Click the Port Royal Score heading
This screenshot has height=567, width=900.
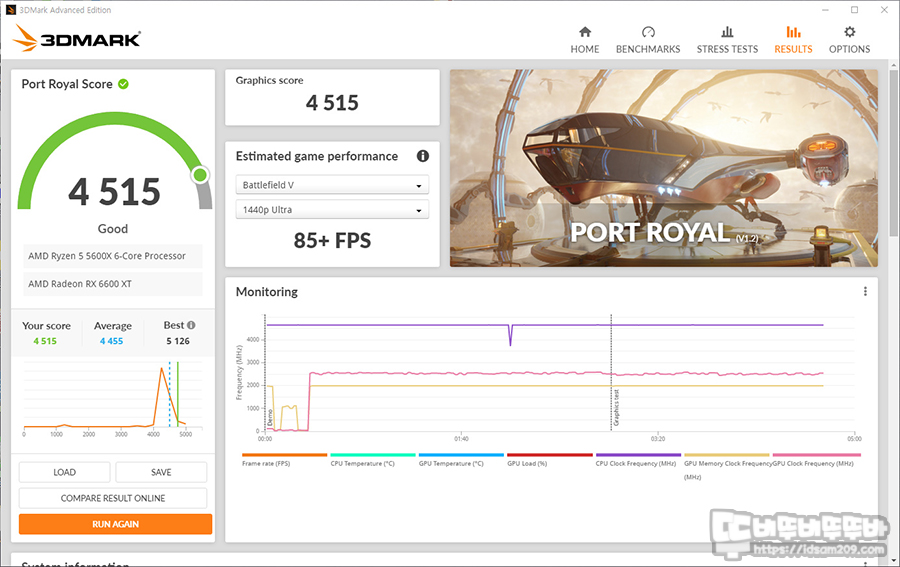point(67,84)
